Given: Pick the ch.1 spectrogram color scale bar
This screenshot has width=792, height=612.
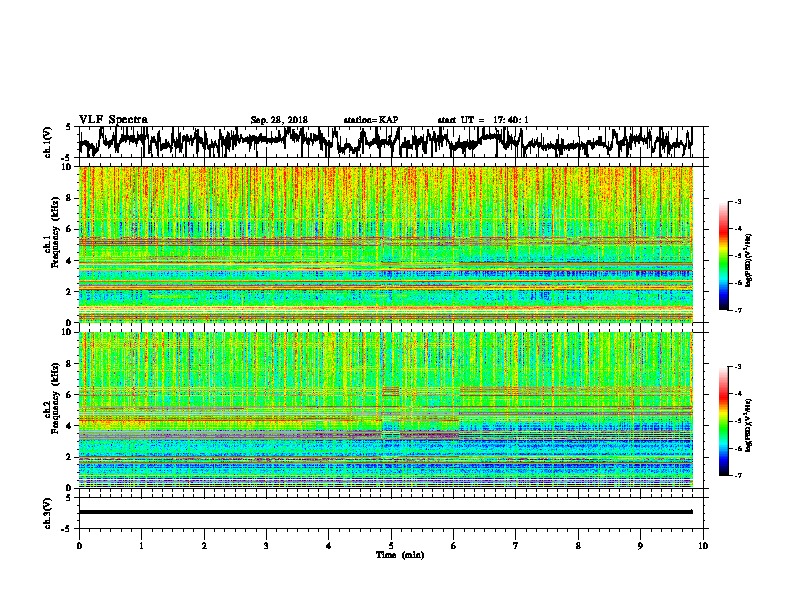Looking at the screenshot, I should 723,256.
